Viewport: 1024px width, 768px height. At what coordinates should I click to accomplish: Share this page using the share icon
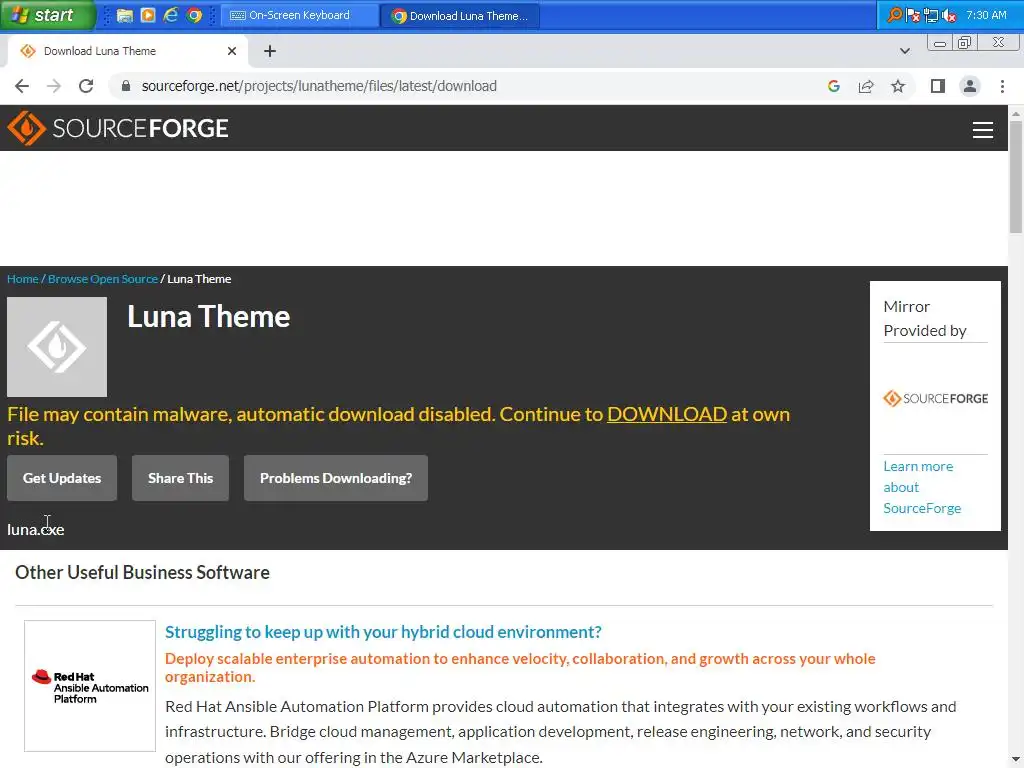coord(866,86)
